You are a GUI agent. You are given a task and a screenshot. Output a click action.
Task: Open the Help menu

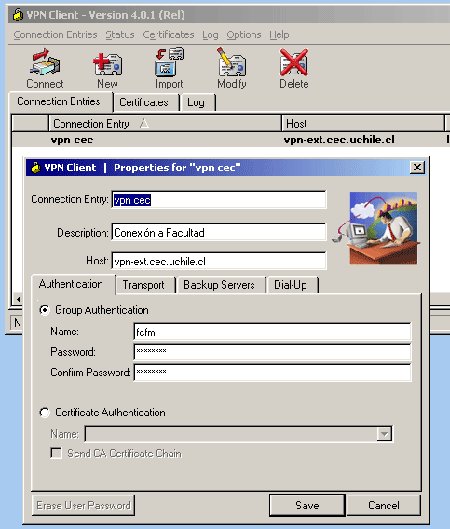click(279, 35)
